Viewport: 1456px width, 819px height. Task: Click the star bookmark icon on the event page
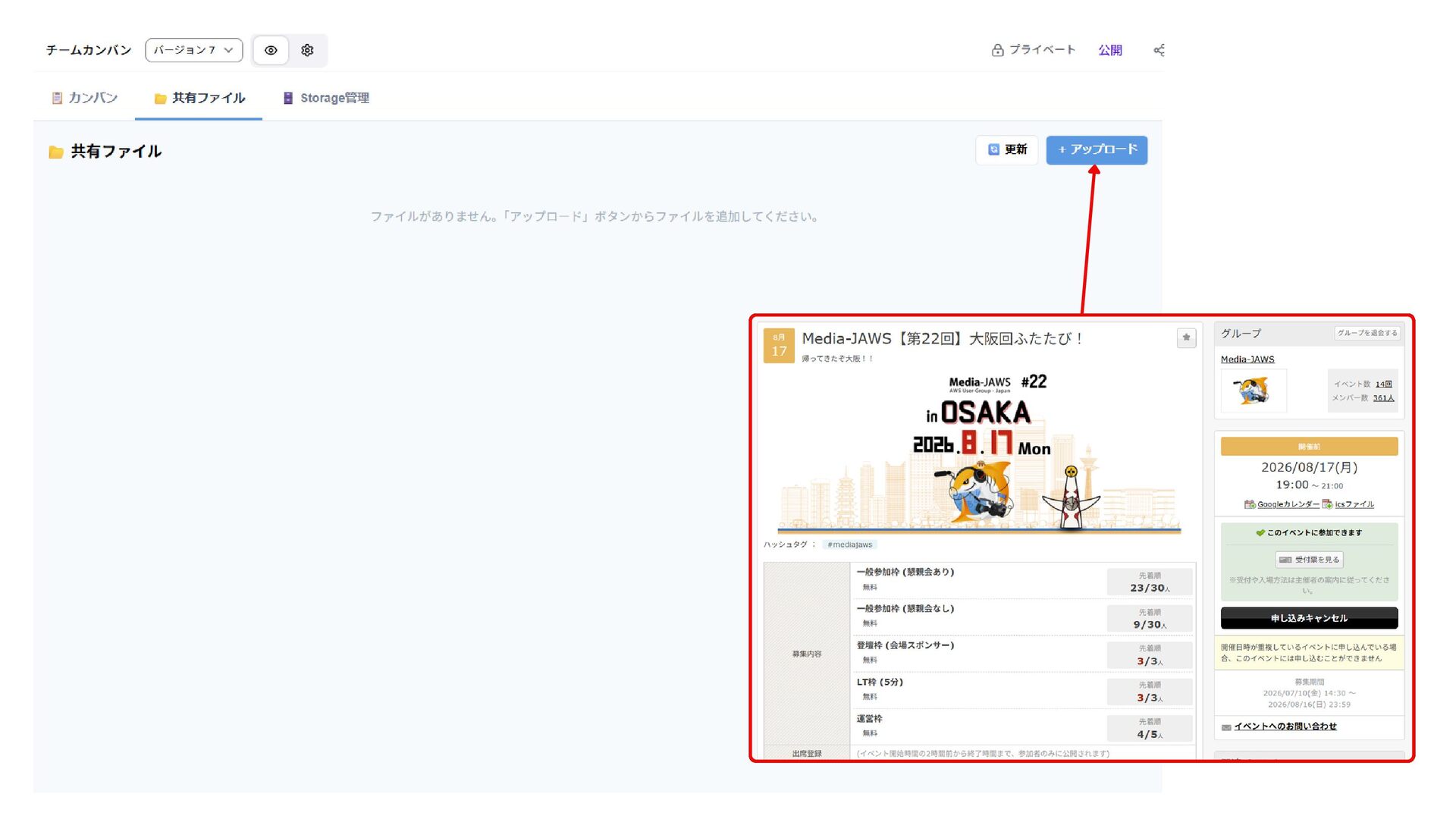tap(1186, 338)
